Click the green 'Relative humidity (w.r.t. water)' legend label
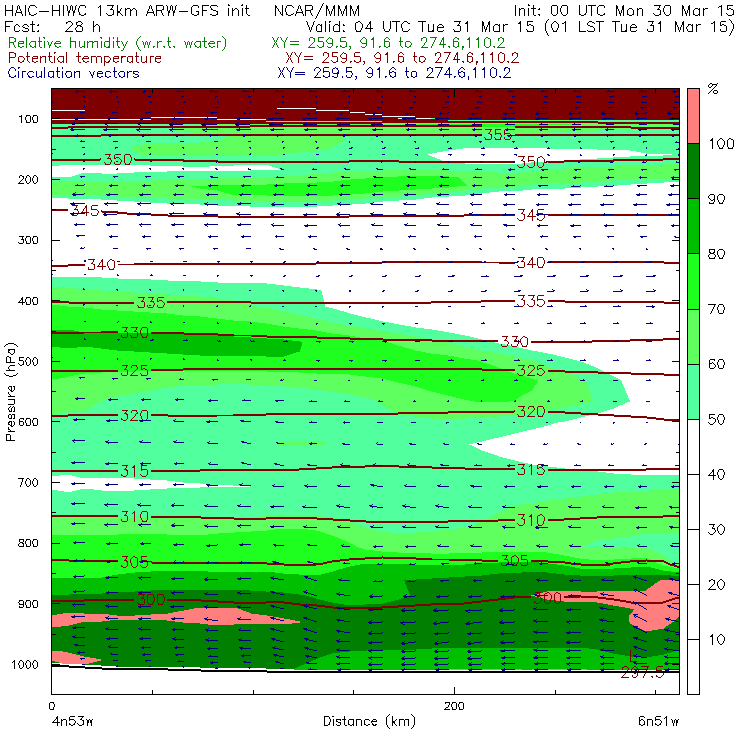The image size is (740, 740). tap(118, 43)
